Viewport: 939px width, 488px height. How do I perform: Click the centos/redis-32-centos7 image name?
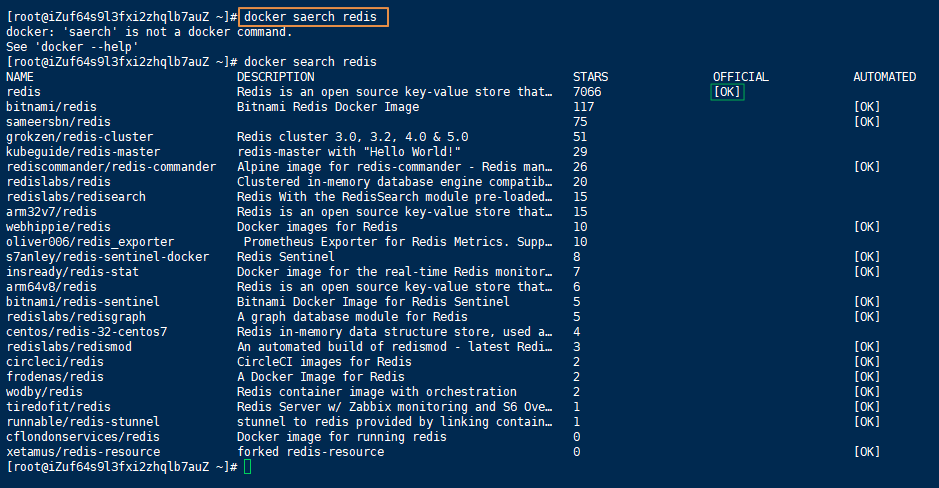(x=87, y=332)
